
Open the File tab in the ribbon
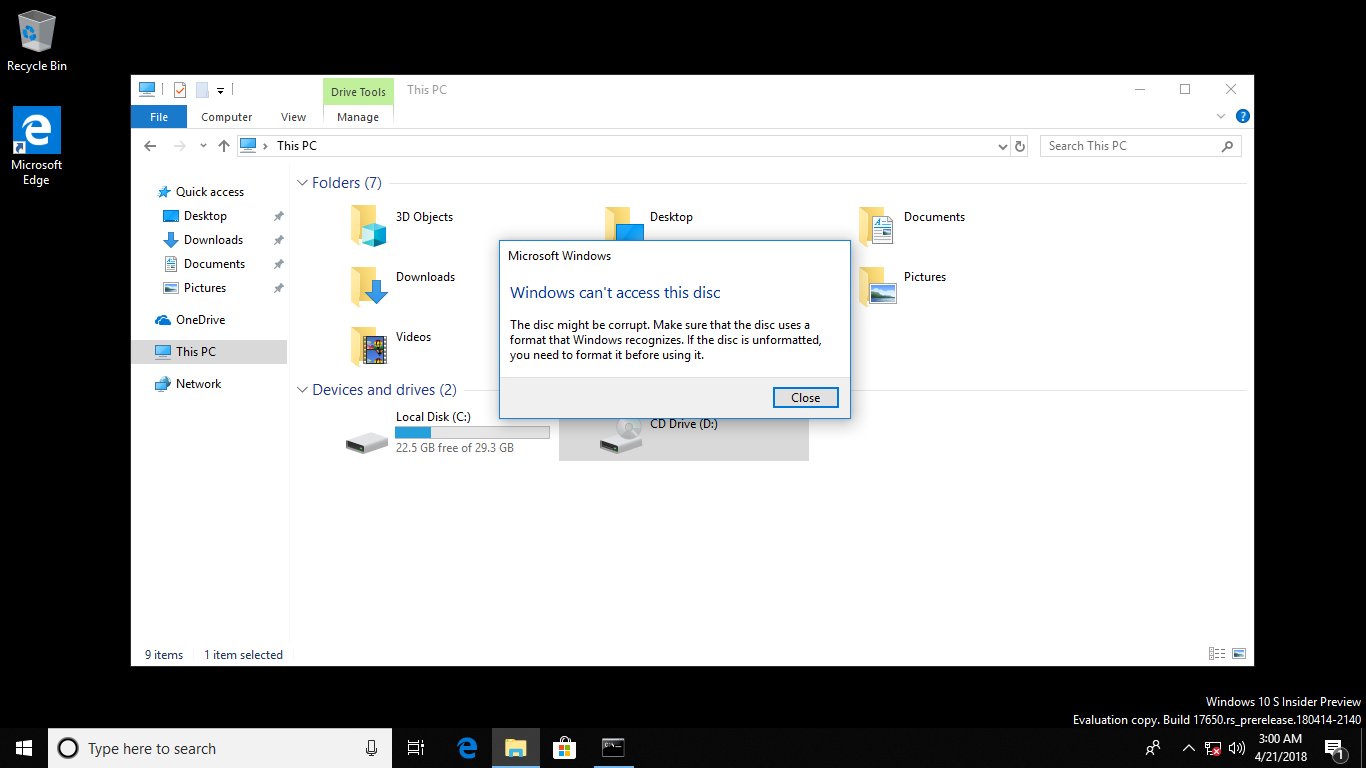click(159, 117)
